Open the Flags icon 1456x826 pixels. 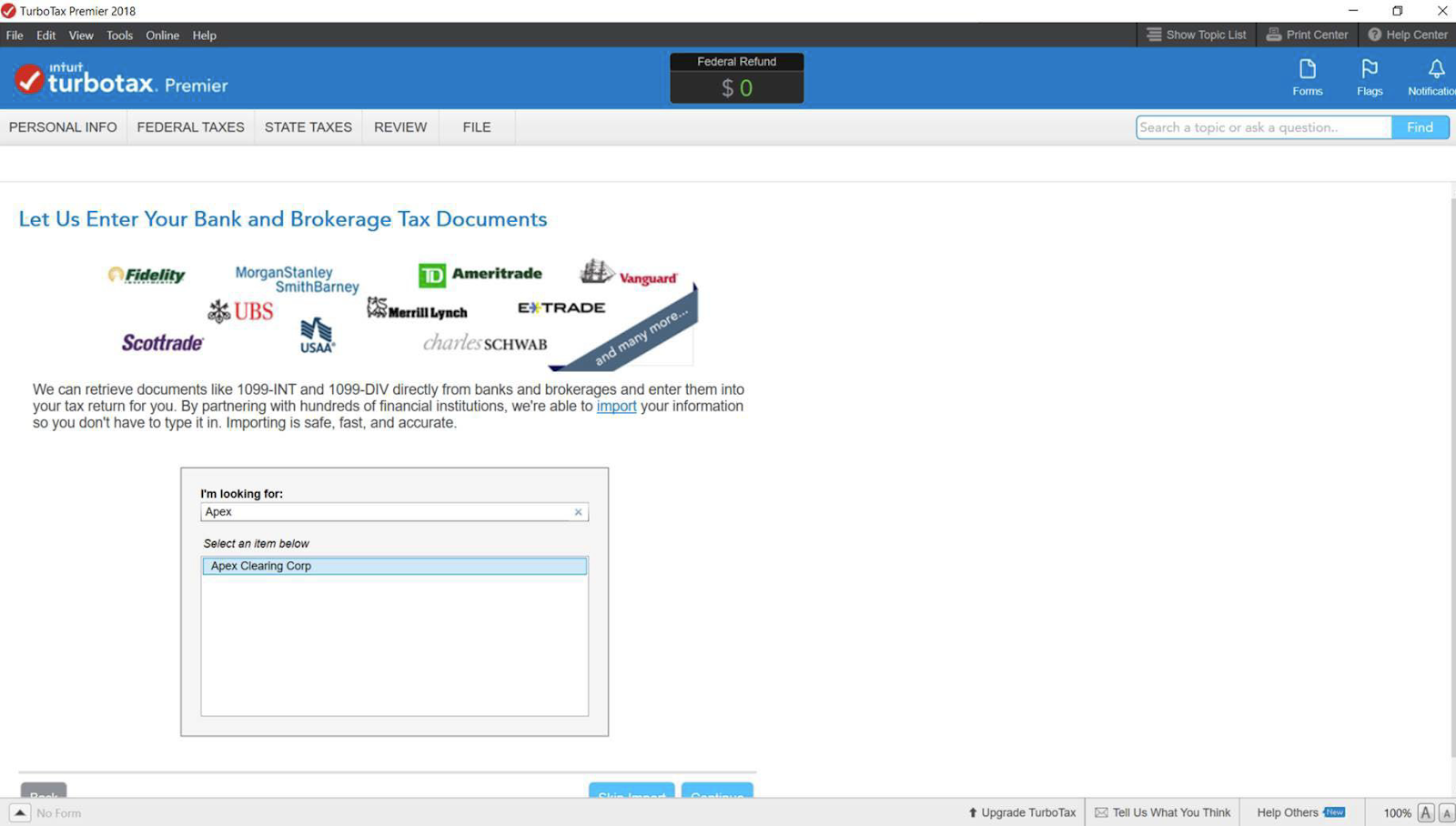(x=1370, y=77)
